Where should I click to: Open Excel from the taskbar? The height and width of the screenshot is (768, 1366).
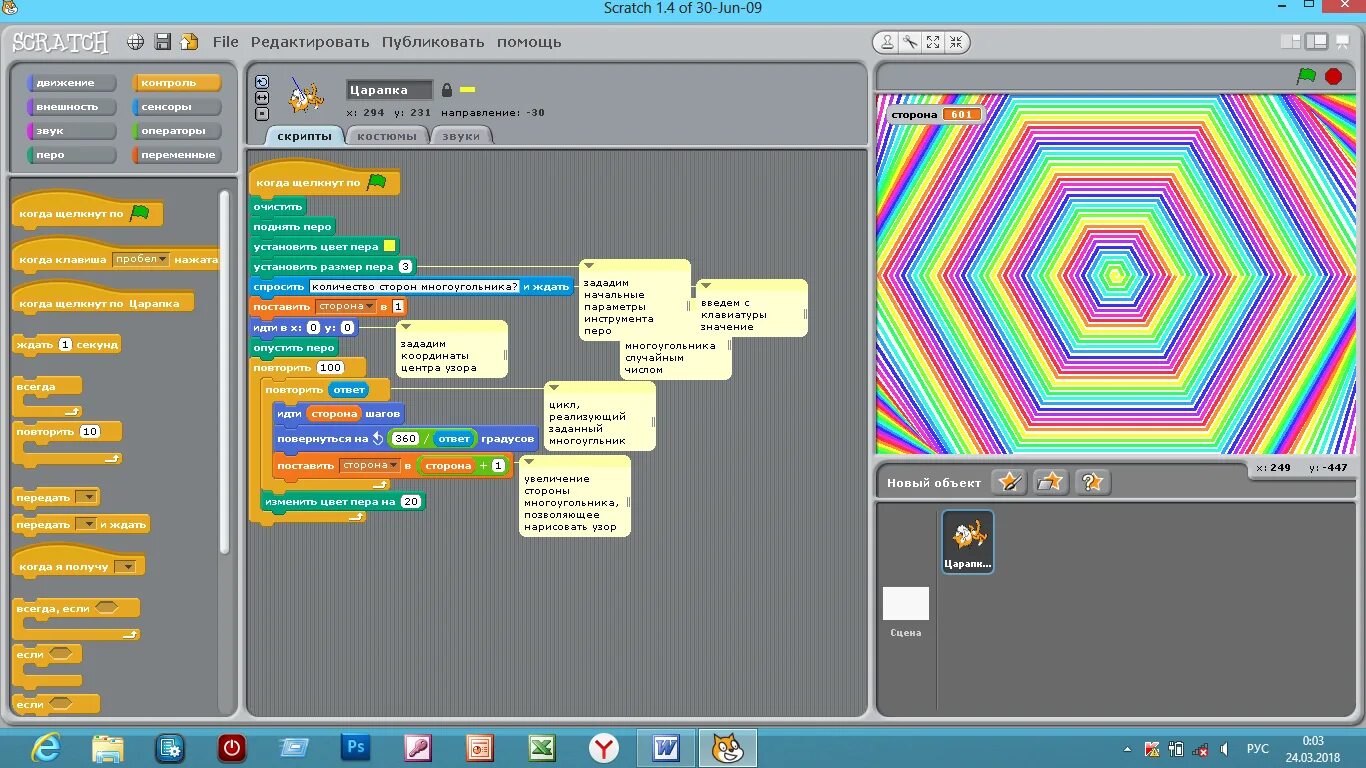click(542, 748)
